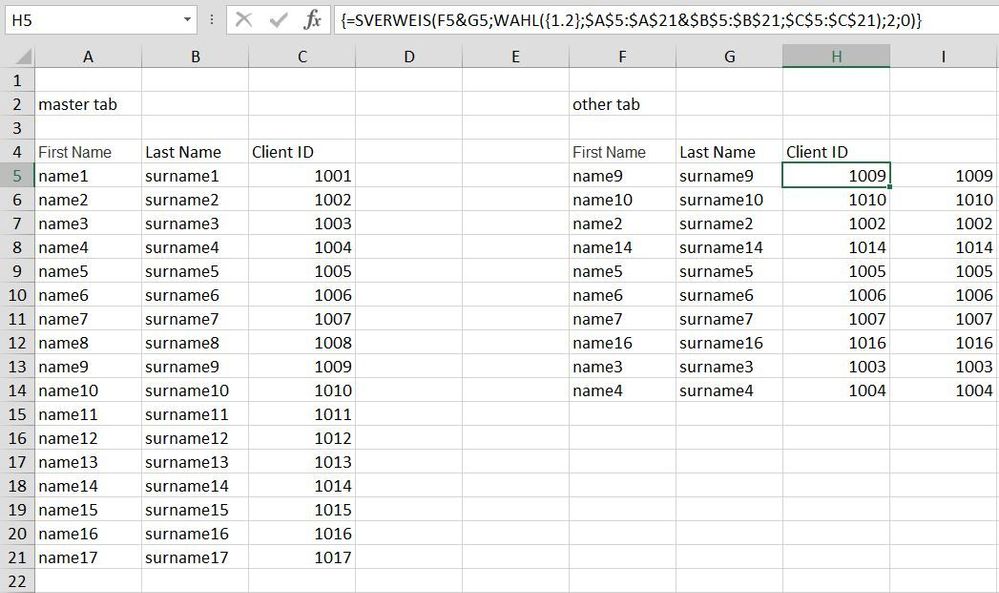Click 'Last Name' header in column G
The width and height of the screenshot is (999, 593).
[x=729, y=152]
